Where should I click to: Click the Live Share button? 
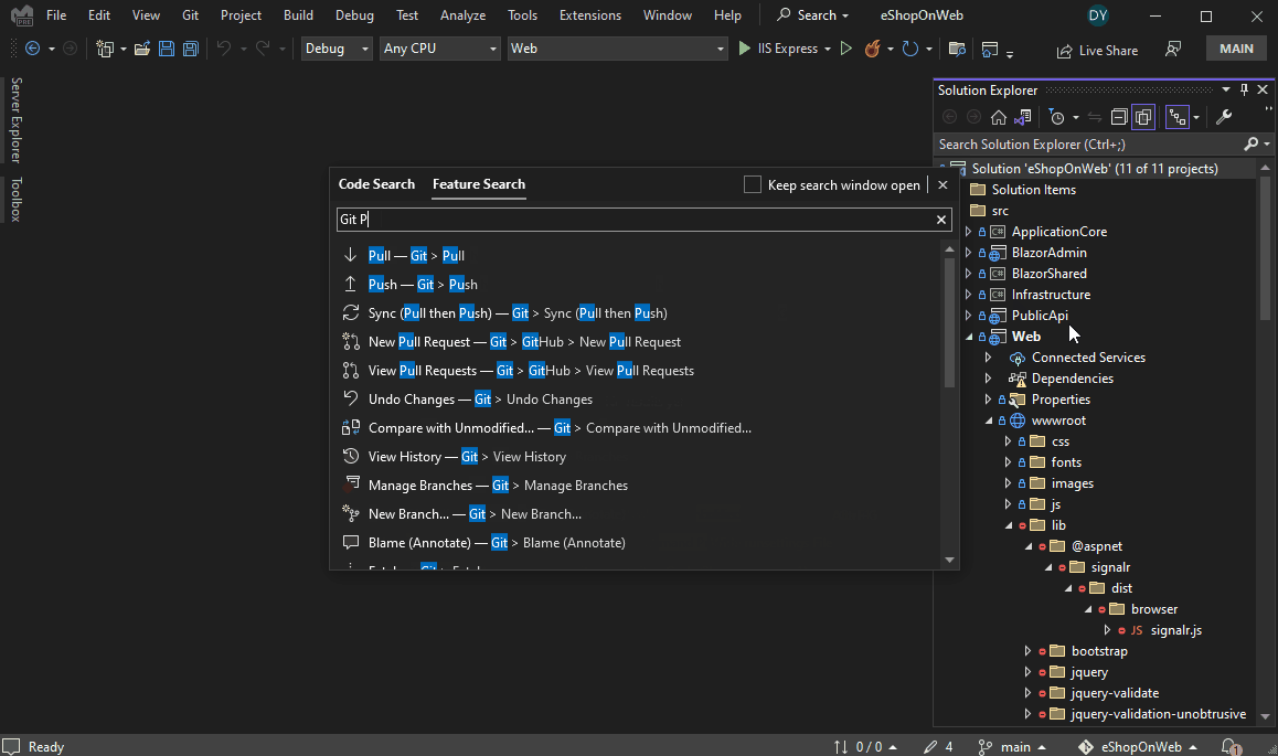coord(1097,50)
